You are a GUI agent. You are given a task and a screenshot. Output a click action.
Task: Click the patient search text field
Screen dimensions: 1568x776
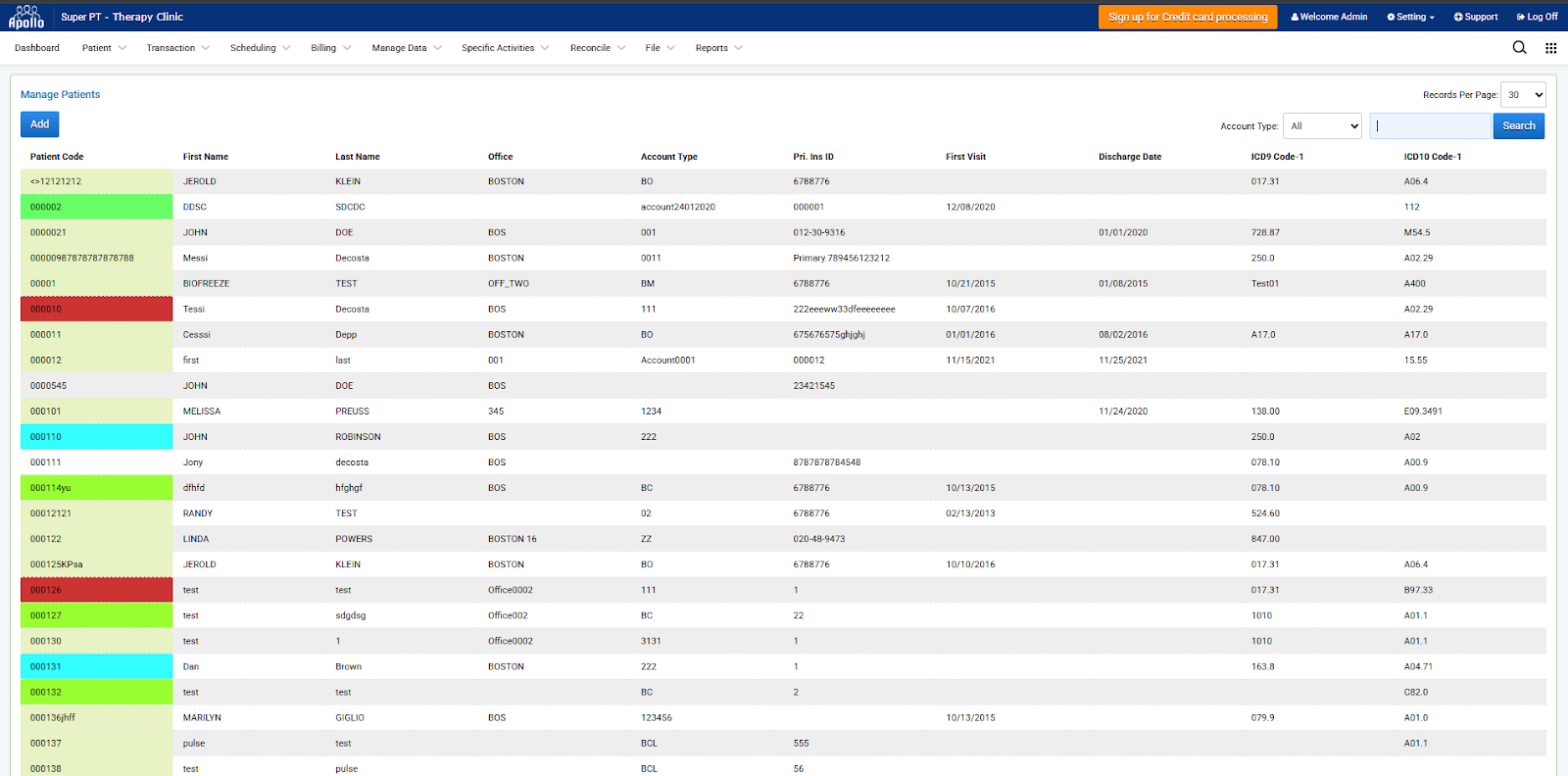[1429, 126]
